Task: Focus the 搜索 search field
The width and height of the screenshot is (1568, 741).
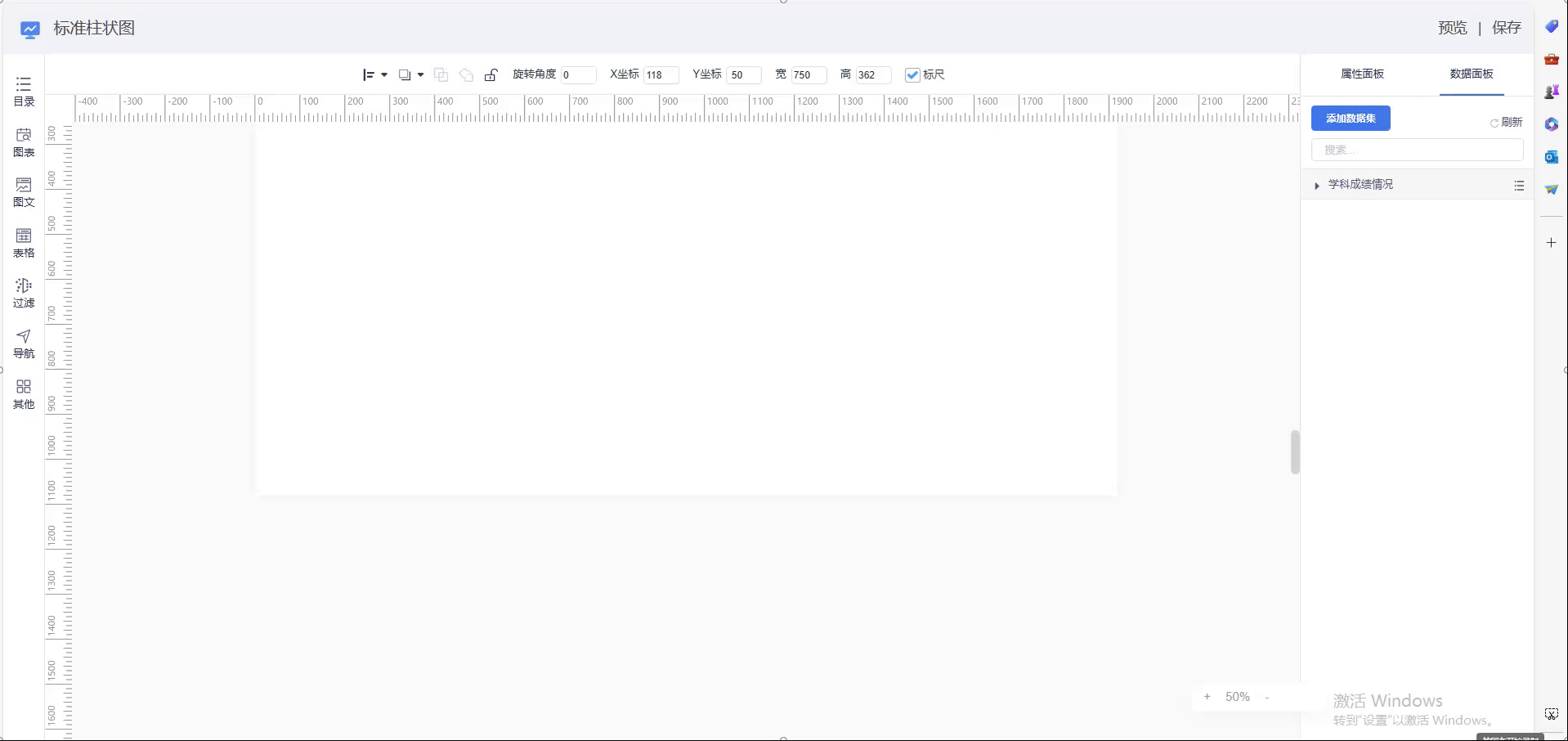Action: point(1417,150)
